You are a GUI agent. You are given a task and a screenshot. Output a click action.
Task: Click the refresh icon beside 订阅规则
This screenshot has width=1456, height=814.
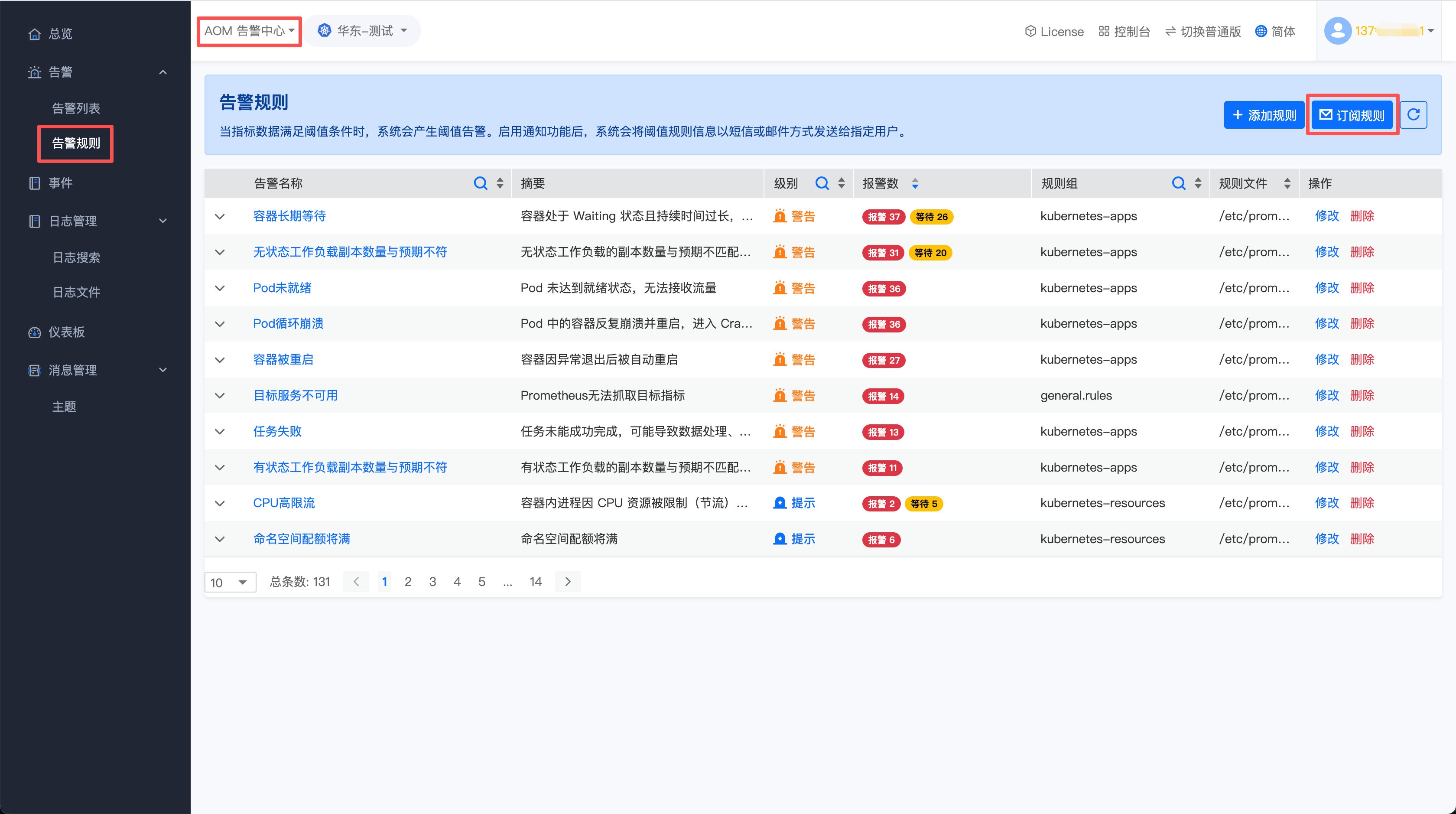pyautogui.click(x=1413, y=115)
